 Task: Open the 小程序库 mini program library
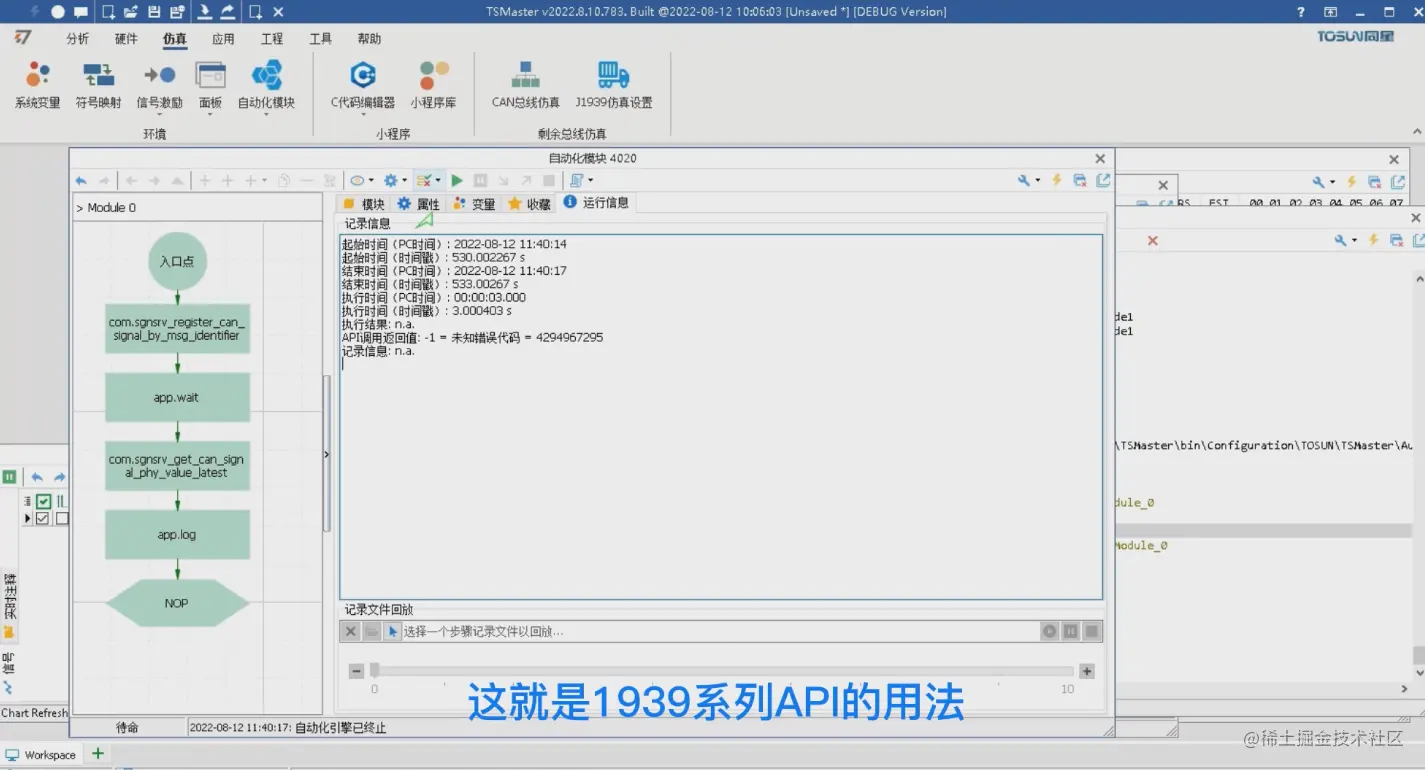pos(433,84)
